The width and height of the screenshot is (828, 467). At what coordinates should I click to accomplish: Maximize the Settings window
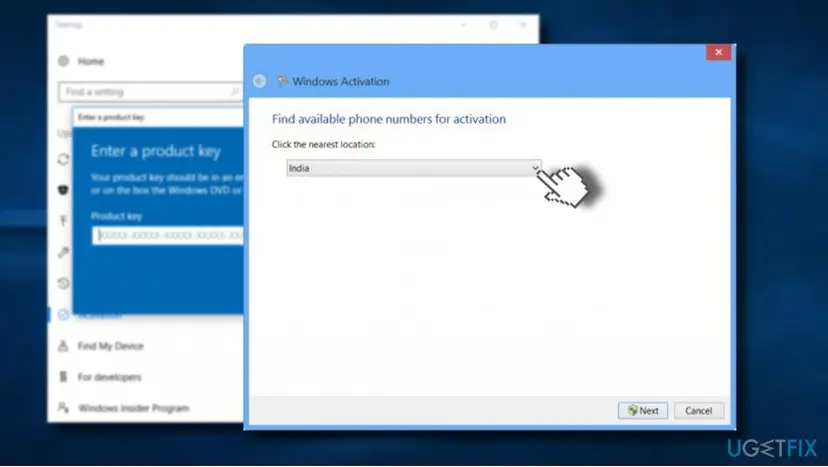click(494, 25)
